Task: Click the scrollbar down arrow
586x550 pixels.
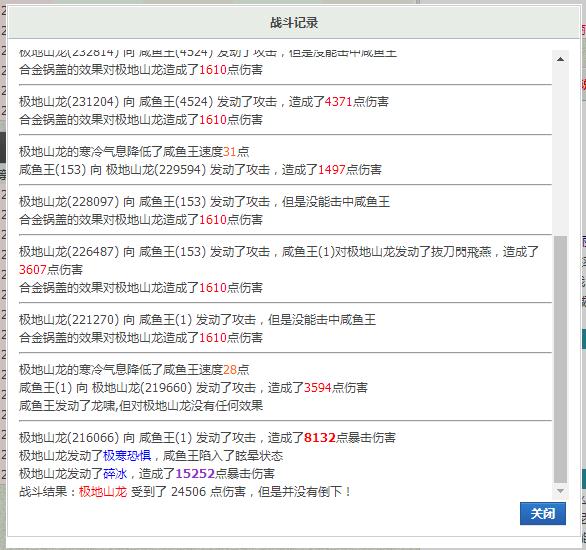Action: [560, 491]
